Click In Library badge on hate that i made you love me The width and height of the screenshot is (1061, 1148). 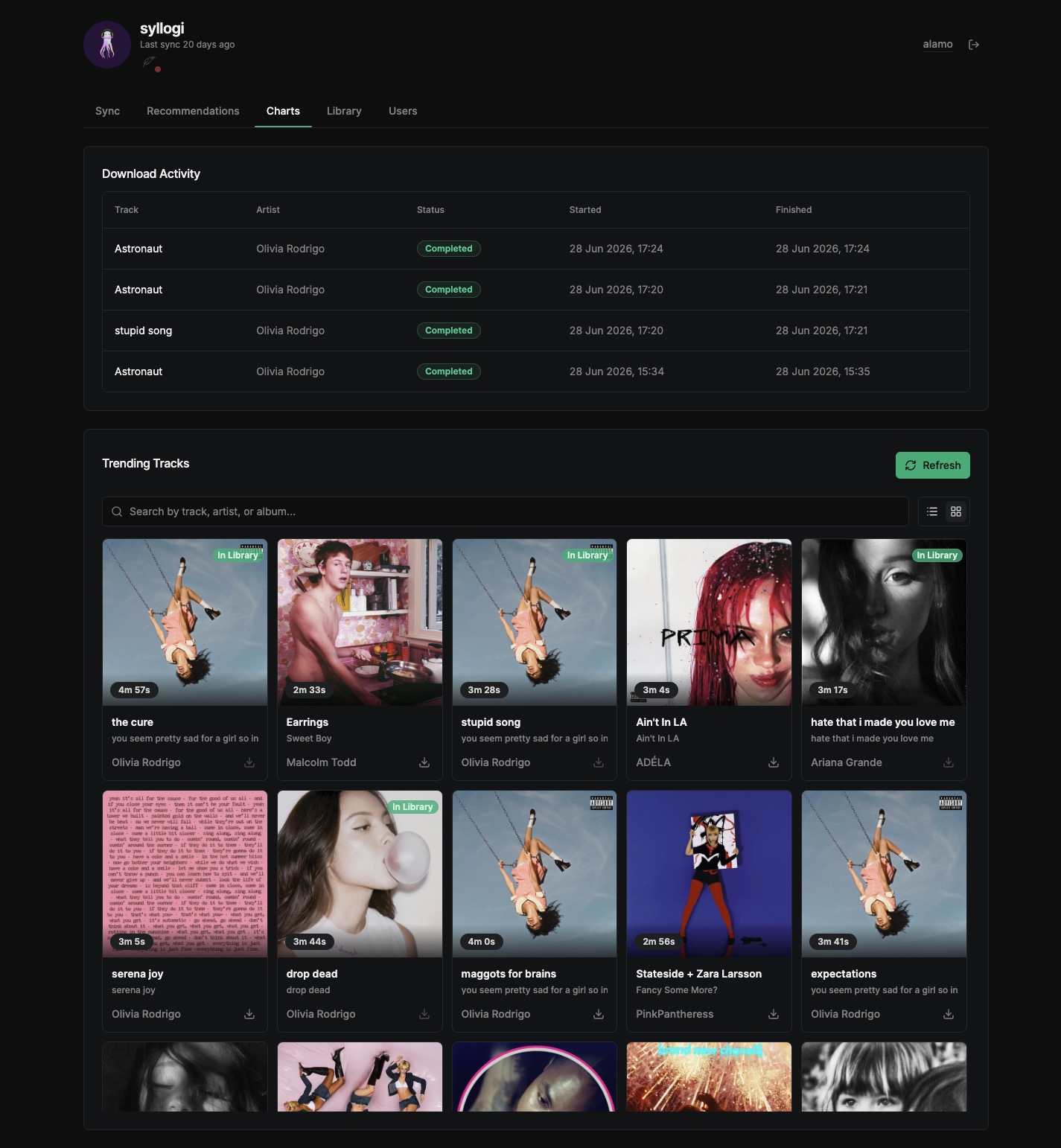point(937,555)
